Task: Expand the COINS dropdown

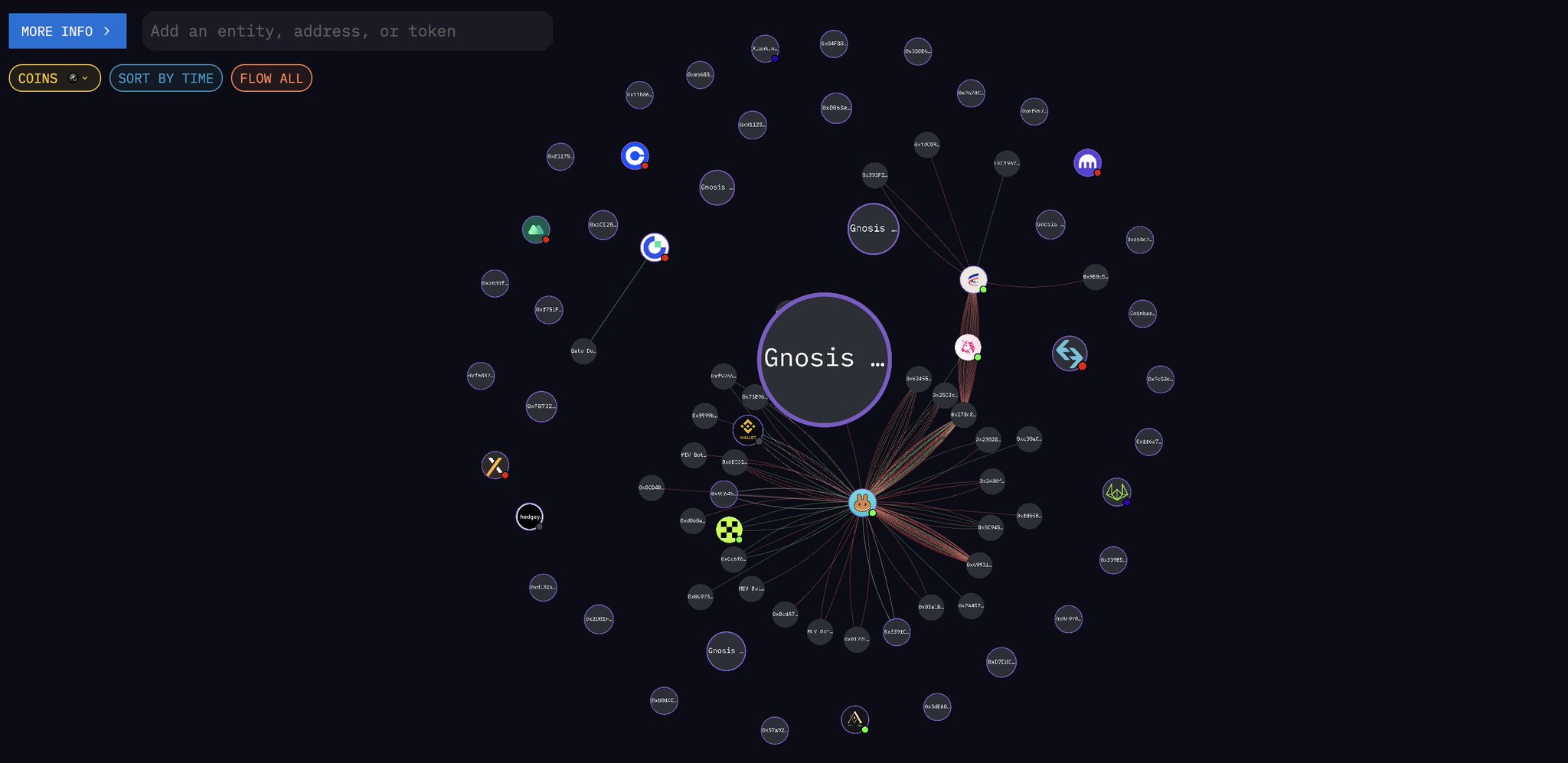Action: (x=54, y=78)
